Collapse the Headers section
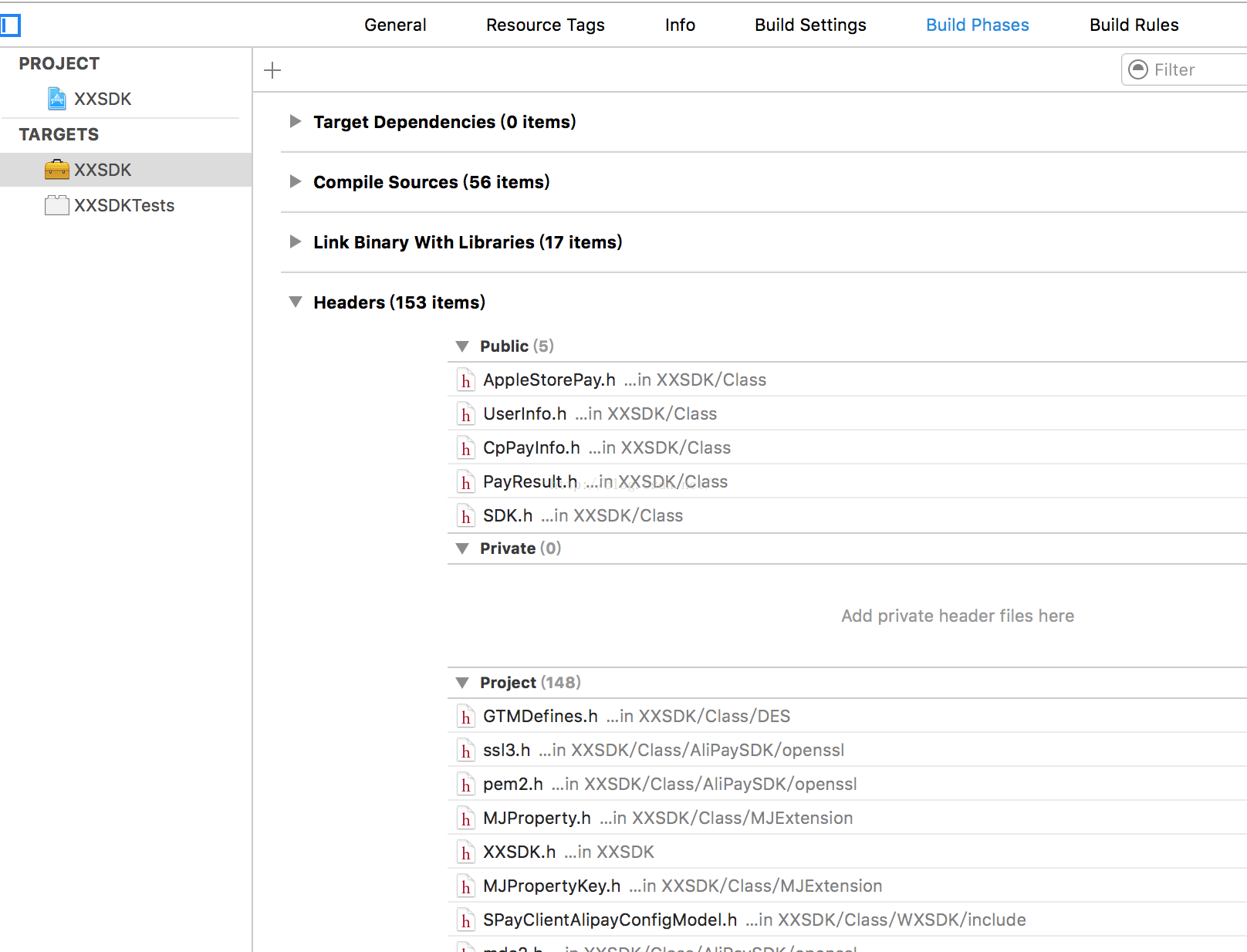 tap(296, 302)
